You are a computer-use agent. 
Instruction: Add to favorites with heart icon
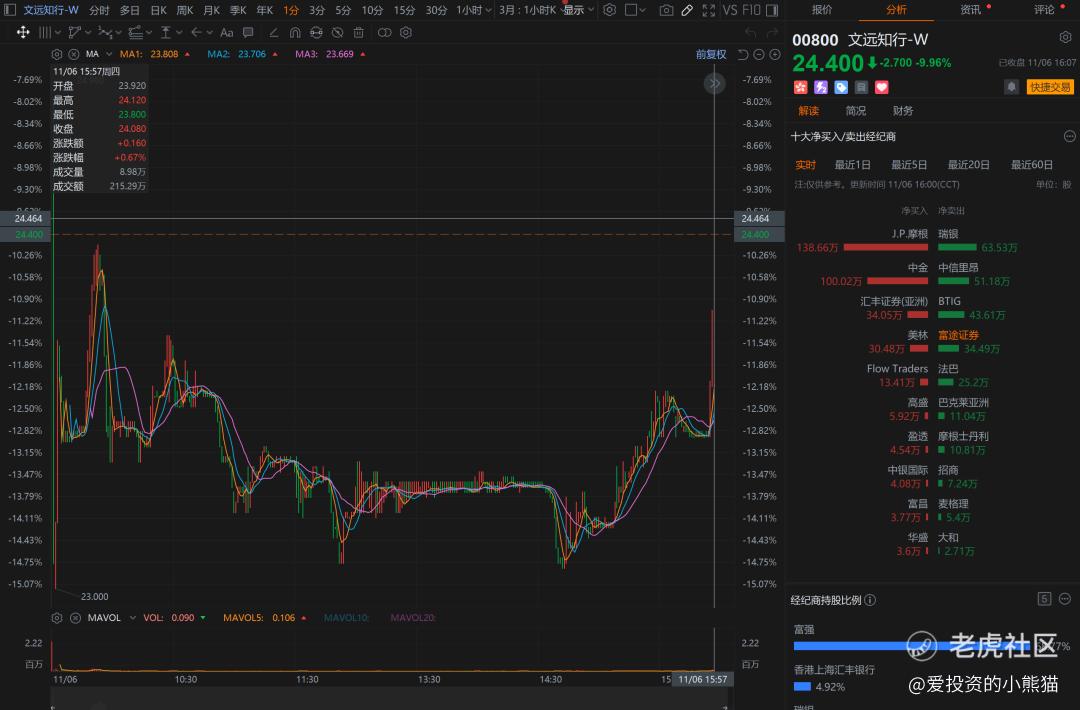point(882,87)
